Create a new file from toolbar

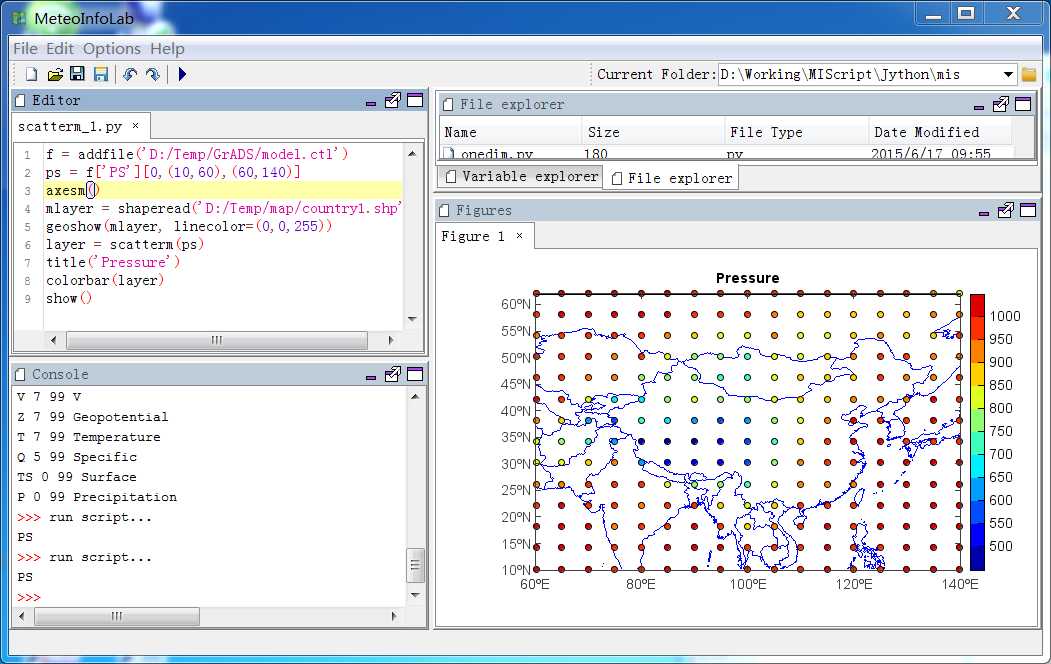pos(31,74)
